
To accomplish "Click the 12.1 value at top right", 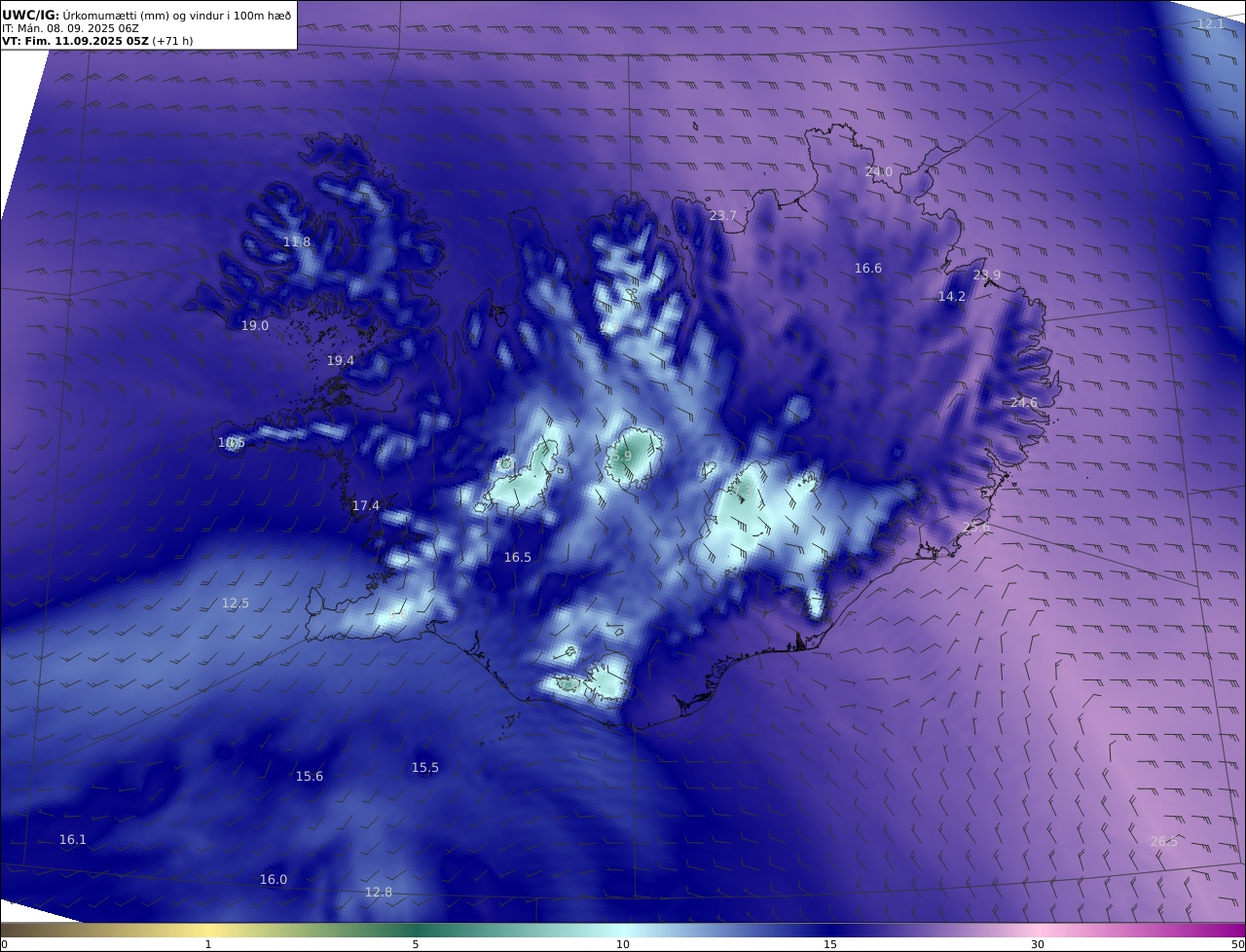I will [x=1211, y=24].
